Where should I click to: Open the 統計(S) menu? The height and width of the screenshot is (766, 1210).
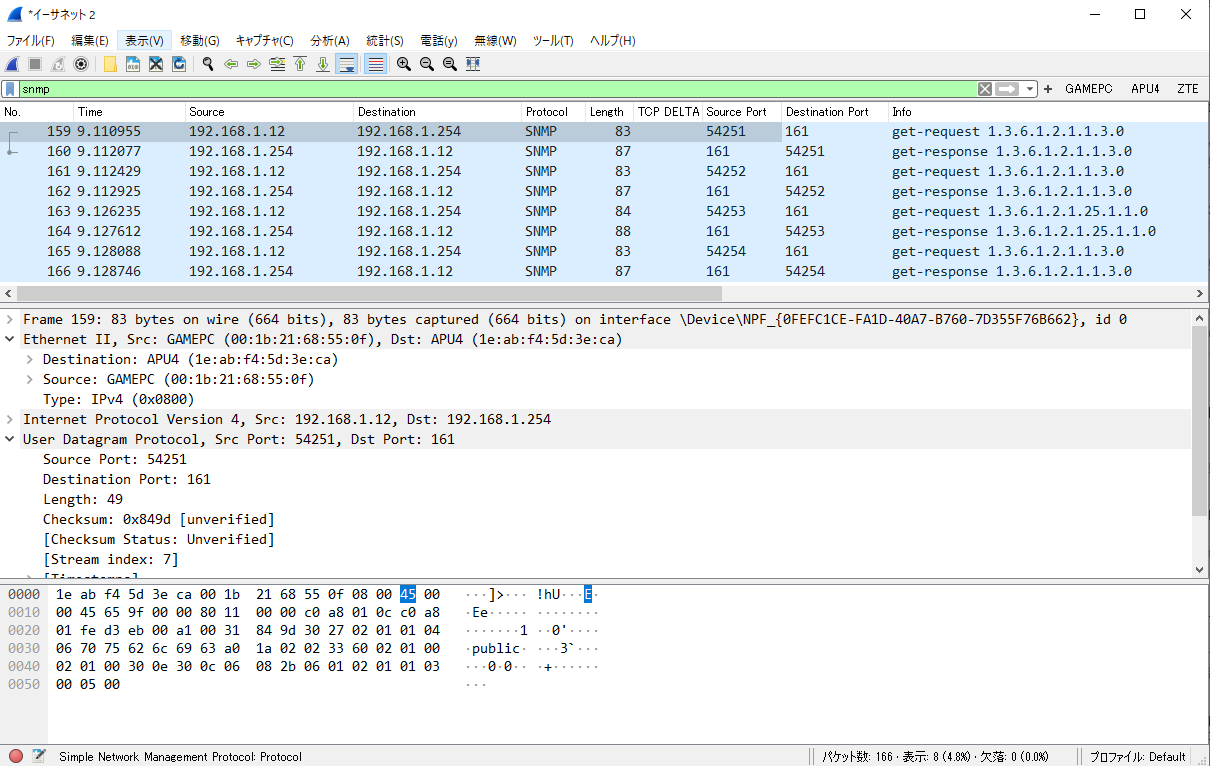385,41
